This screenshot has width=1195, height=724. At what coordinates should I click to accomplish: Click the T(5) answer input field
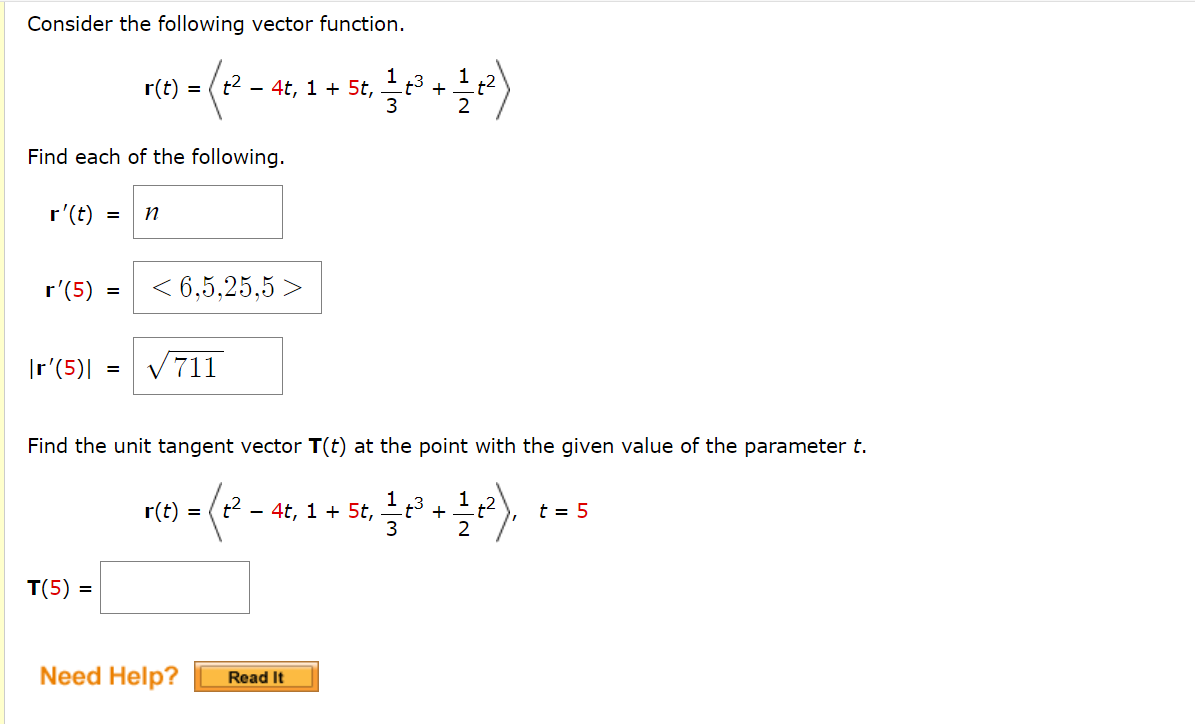coord(174,587)
